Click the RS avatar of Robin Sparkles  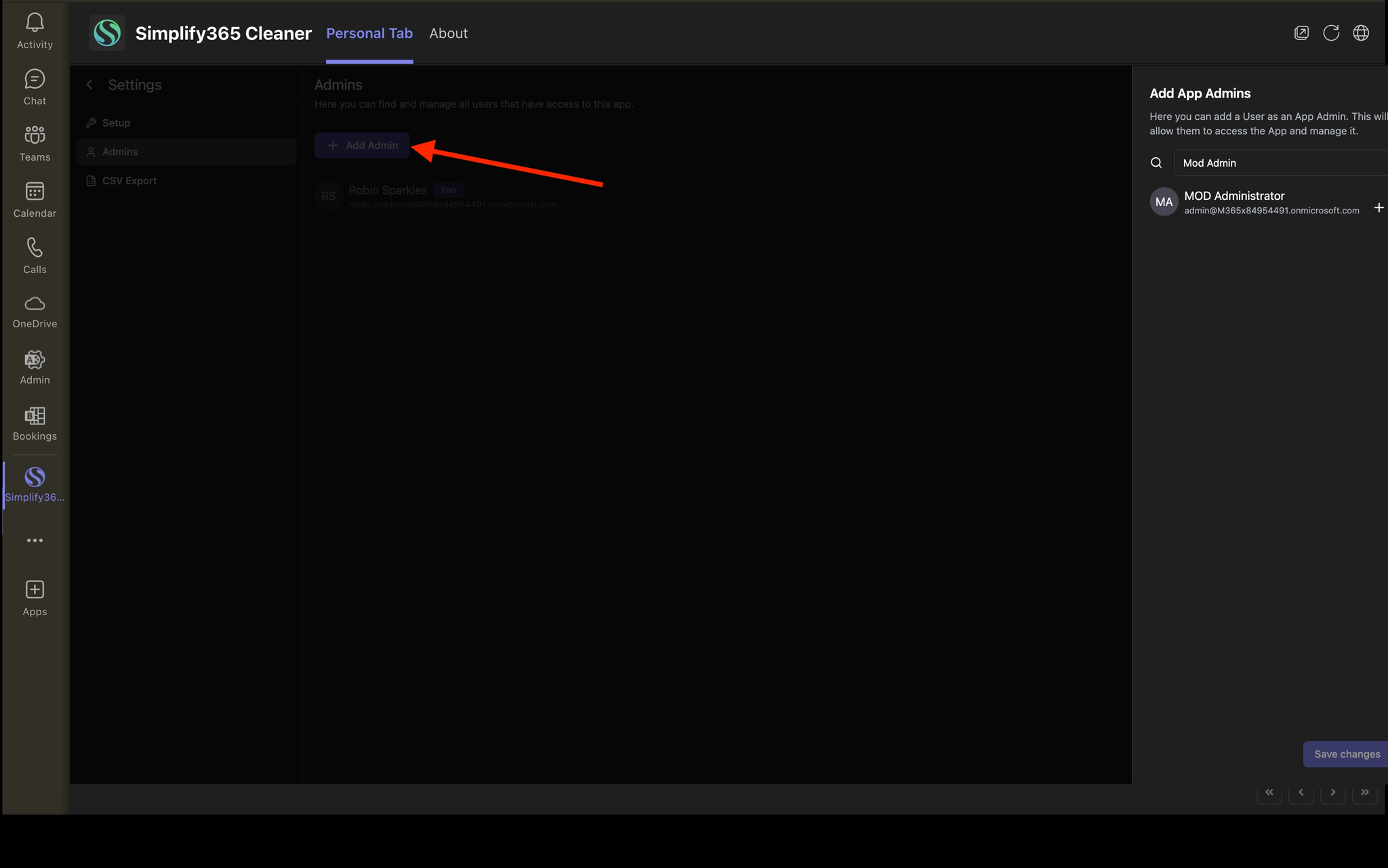click(329, 196)
